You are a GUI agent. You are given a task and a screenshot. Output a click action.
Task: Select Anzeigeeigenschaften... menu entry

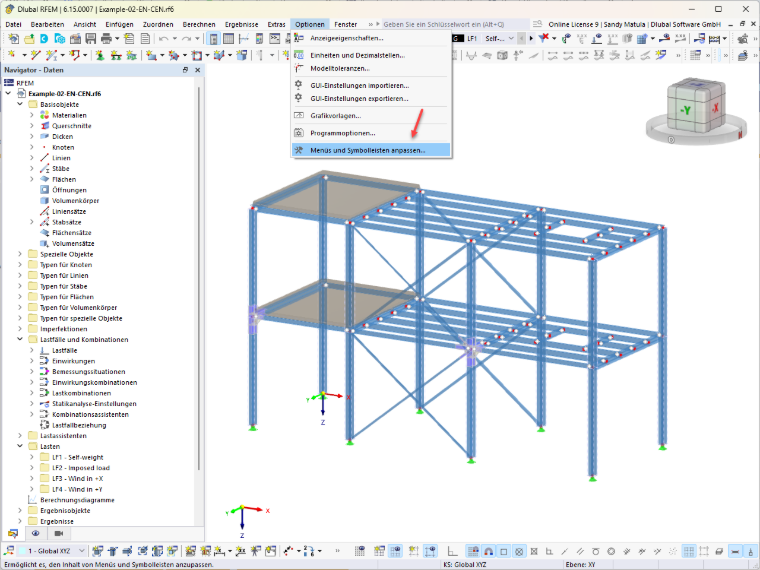pos(371,38)
